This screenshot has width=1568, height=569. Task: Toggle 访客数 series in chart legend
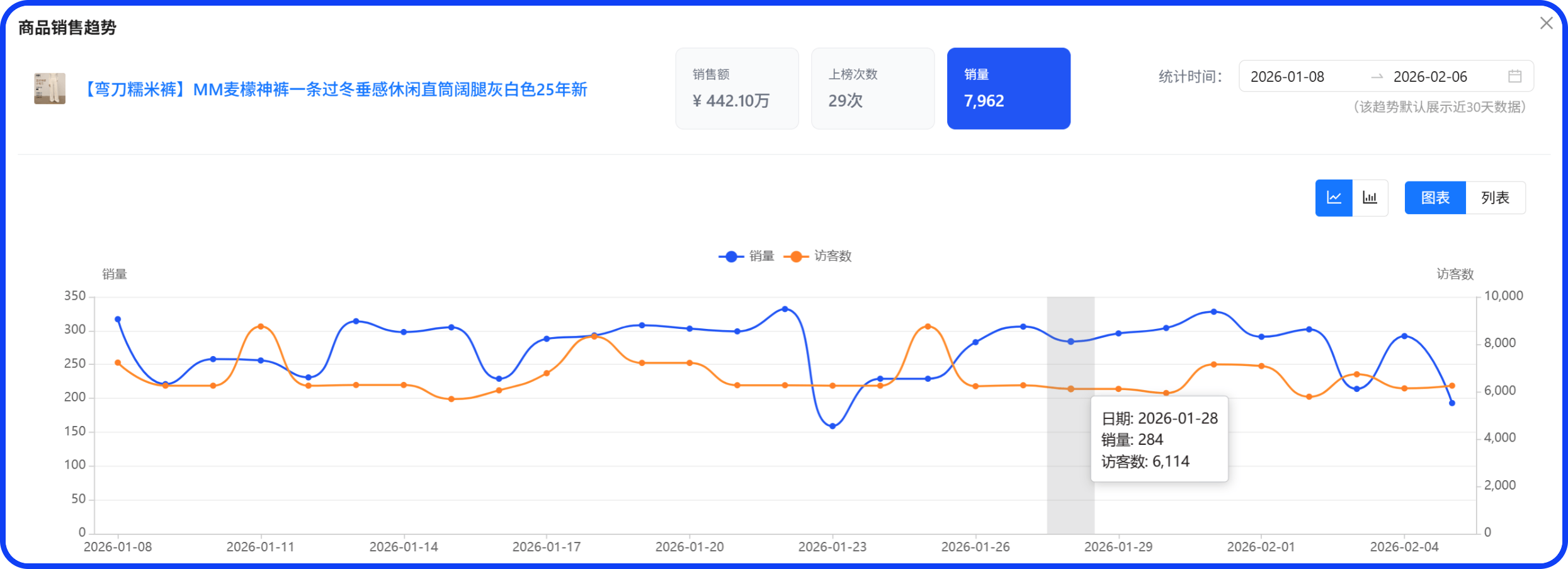(818, 256)
